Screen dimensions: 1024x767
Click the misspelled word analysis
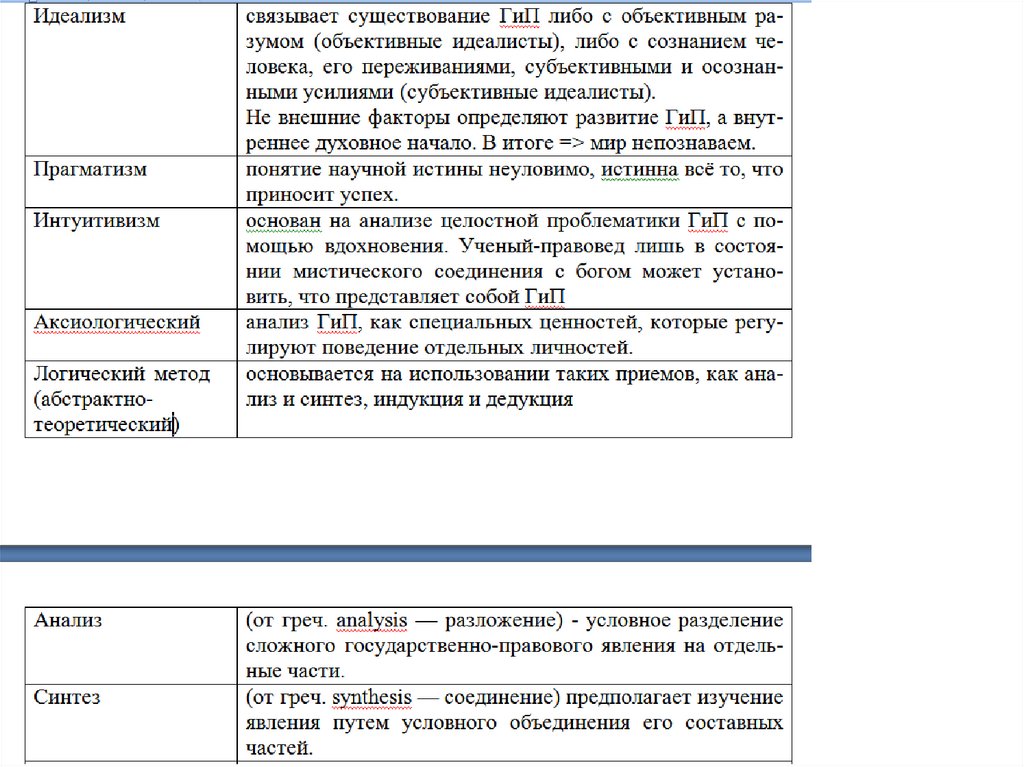[372, 620]
